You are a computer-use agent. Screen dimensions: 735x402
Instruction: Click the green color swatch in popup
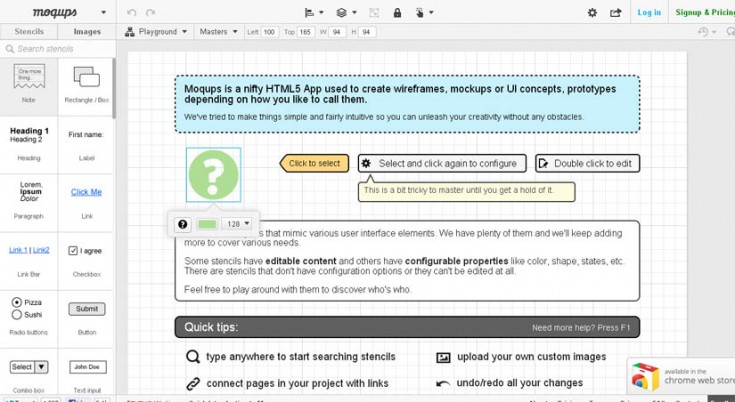208,224
